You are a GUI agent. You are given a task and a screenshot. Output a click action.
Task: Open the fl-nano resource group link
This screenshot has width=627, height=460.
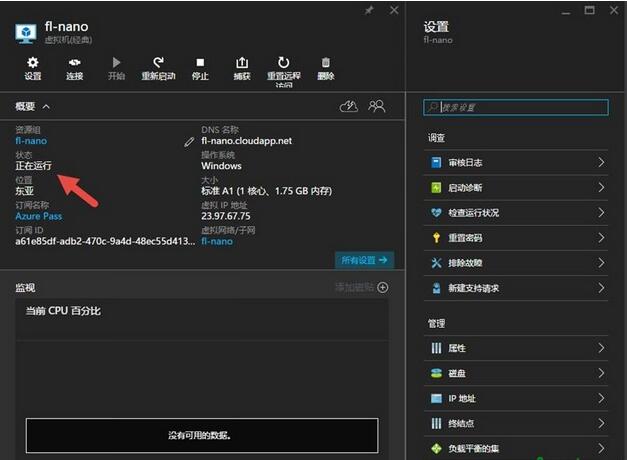coord(31,141)
